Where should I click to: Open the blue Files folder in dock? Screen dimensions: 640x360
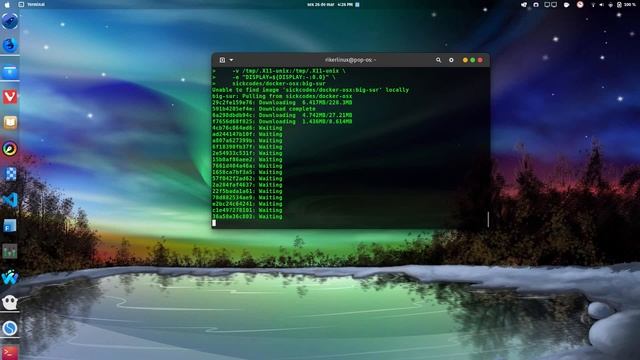pyautogui.click(x=10, y=72)
